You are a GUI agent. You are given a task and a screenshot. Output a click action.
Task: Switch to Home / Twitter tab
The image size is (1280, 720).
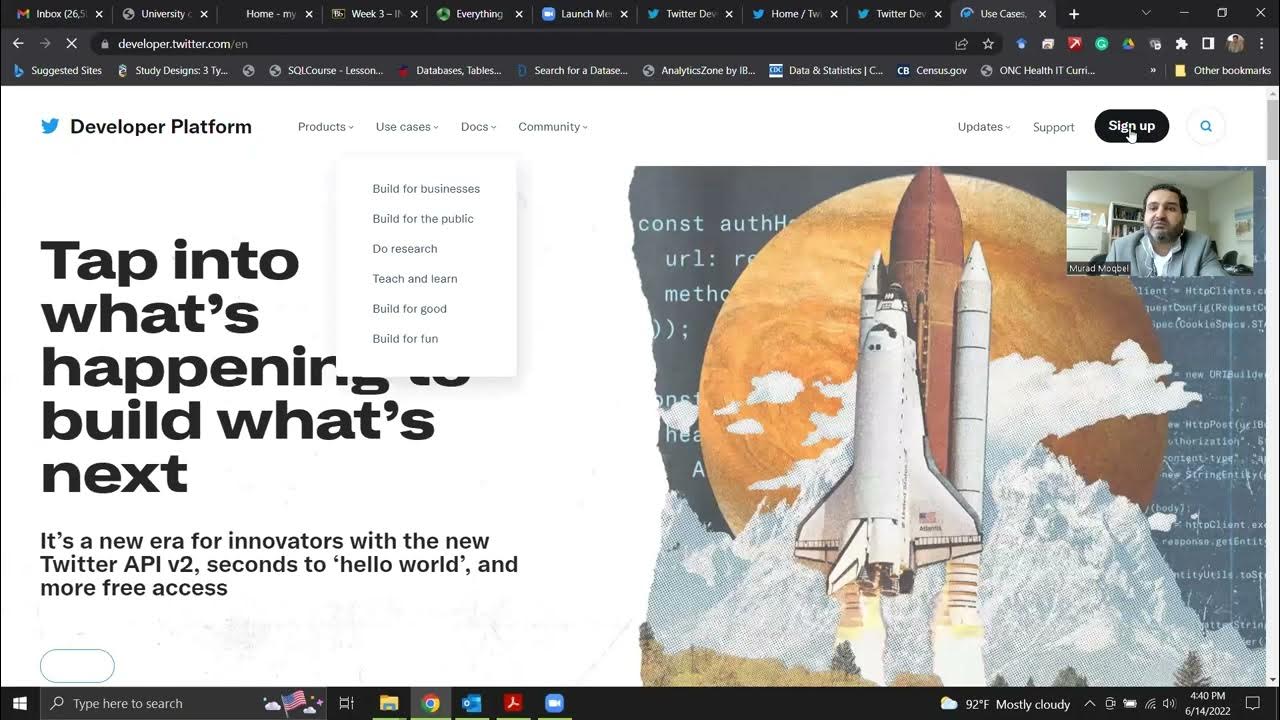[795, 14]
